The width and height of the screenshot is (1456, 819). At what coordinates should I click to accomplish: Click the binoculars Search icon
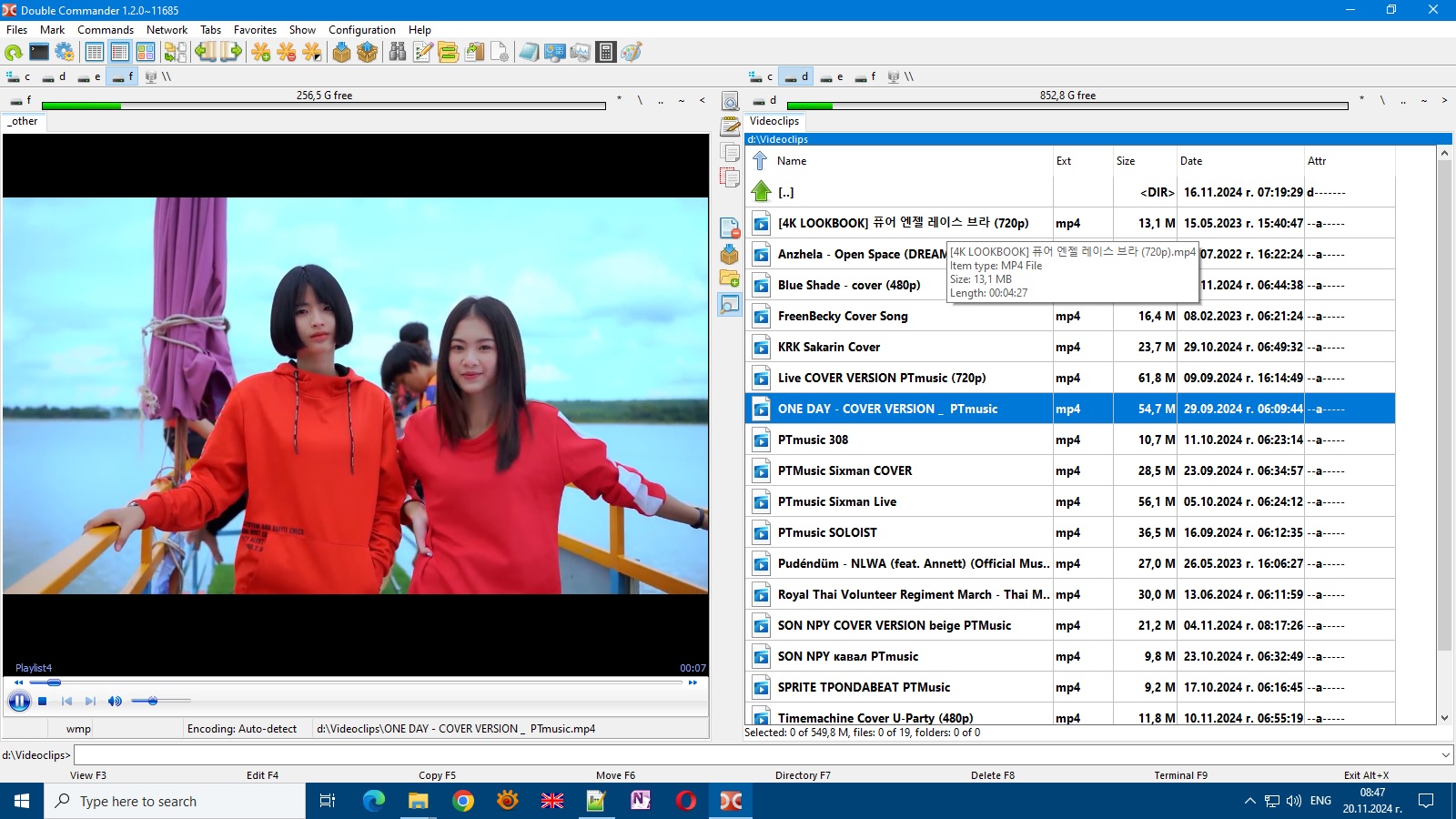click(x=398, y=53)
